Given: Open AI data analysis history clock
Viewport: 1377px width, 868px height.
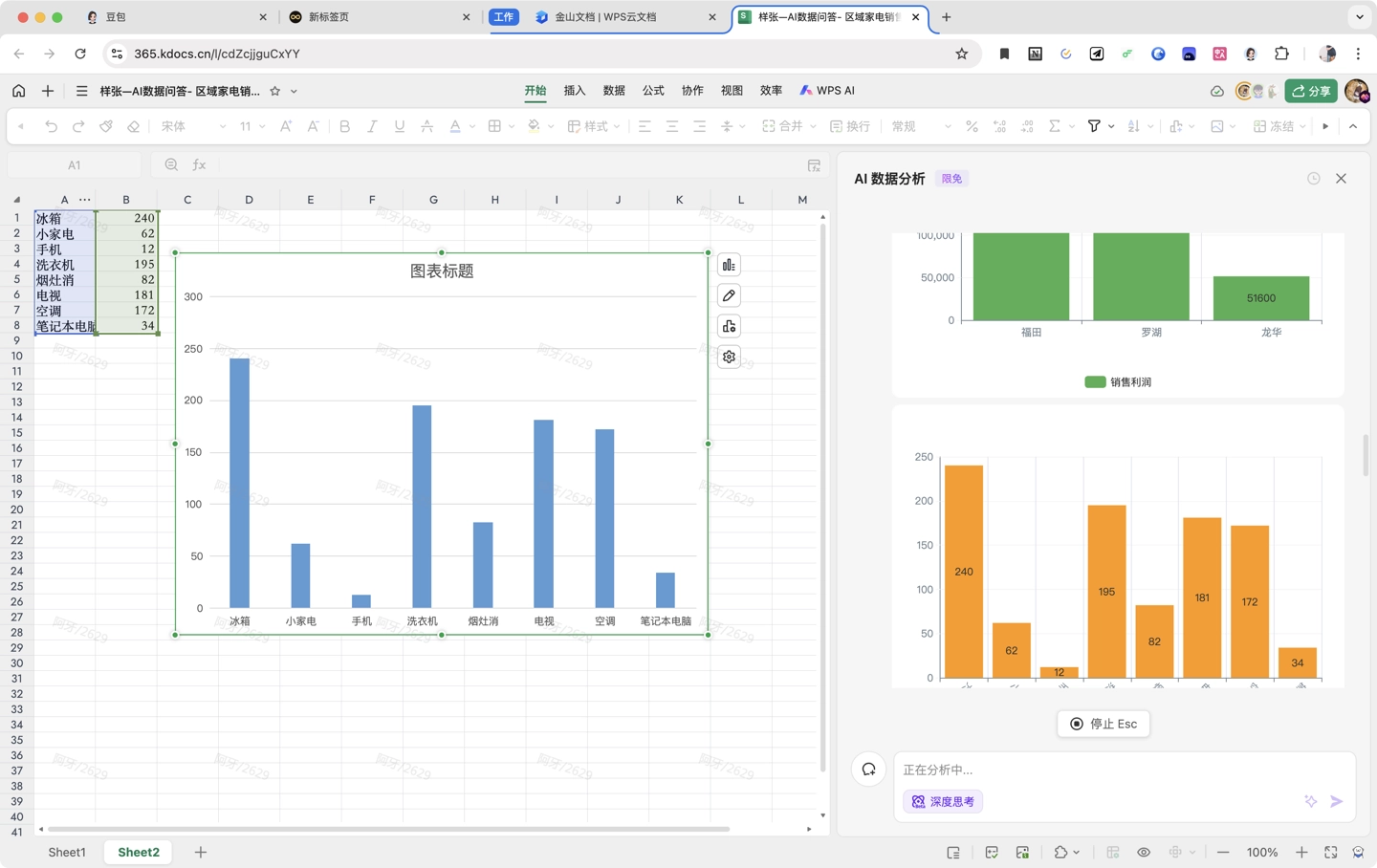Looking at the screenshot, I should point(1314,179).
